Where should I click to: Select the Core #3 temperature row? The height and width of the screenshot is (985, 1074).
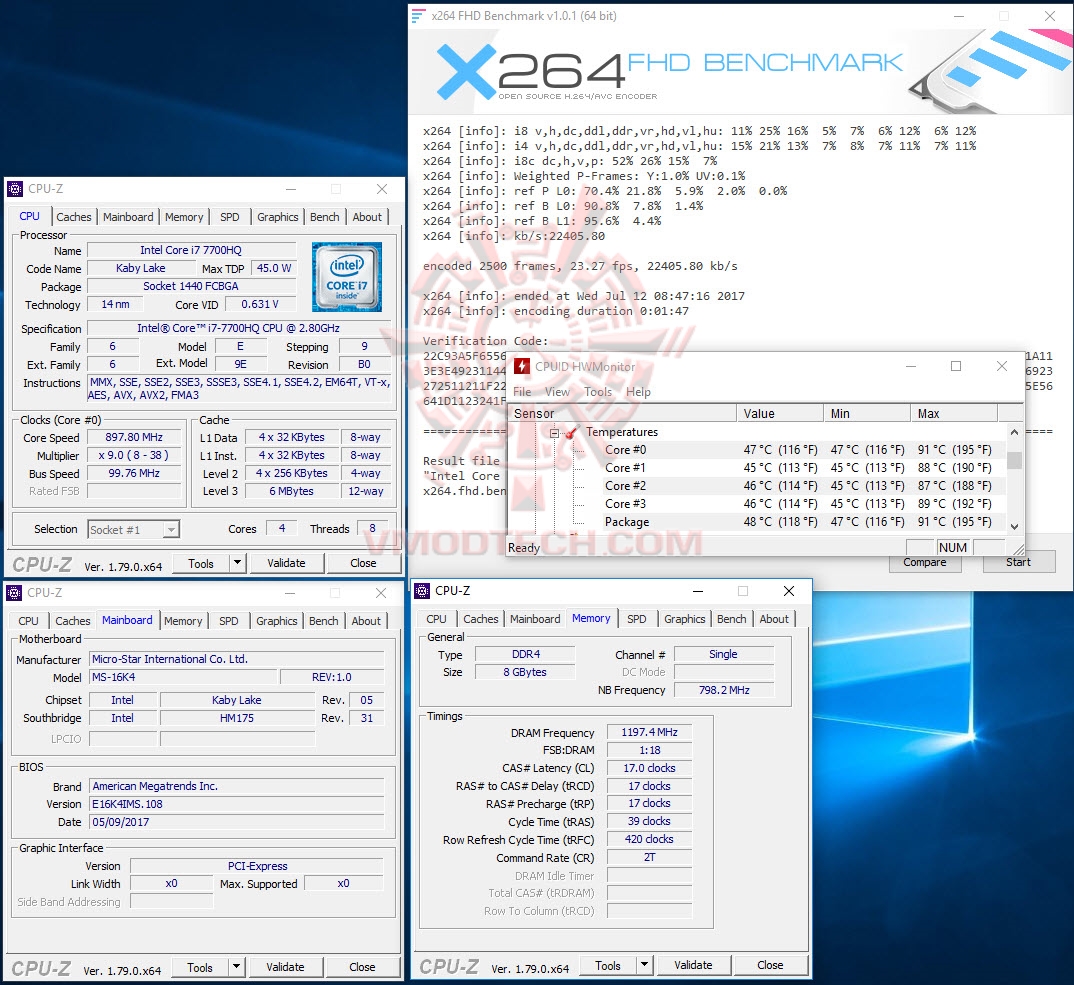point(758,503)
